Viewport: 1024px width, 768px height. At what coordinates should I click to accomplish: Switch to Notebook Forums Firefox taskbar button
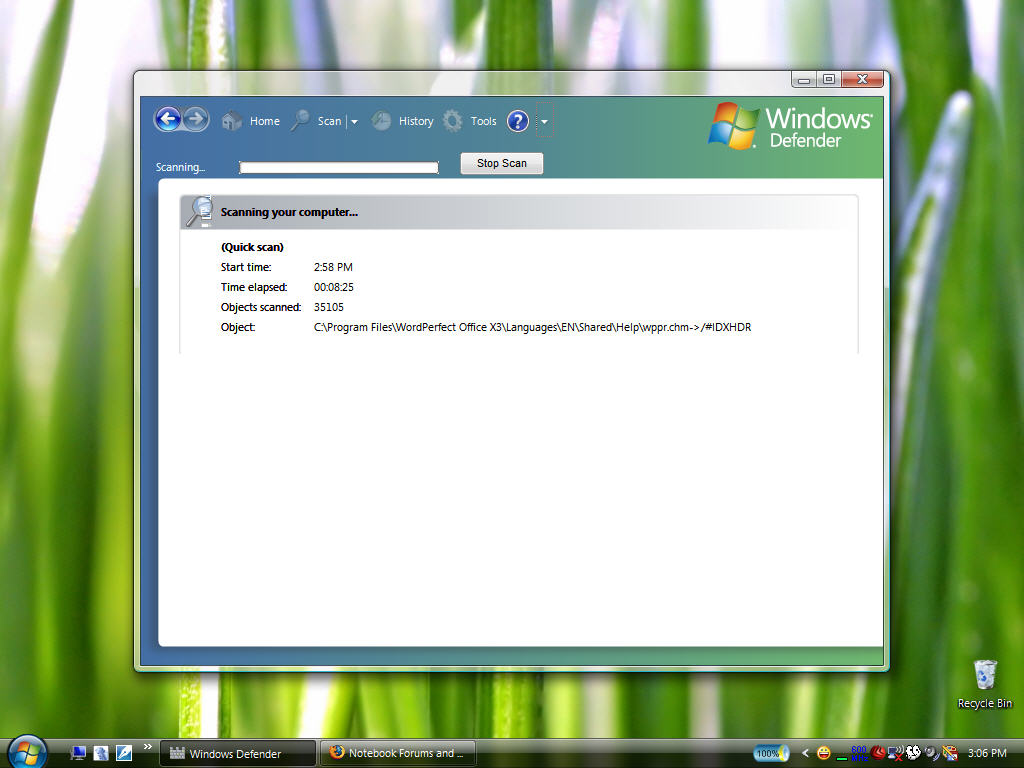pyautogui.click(x=398, y=754)
